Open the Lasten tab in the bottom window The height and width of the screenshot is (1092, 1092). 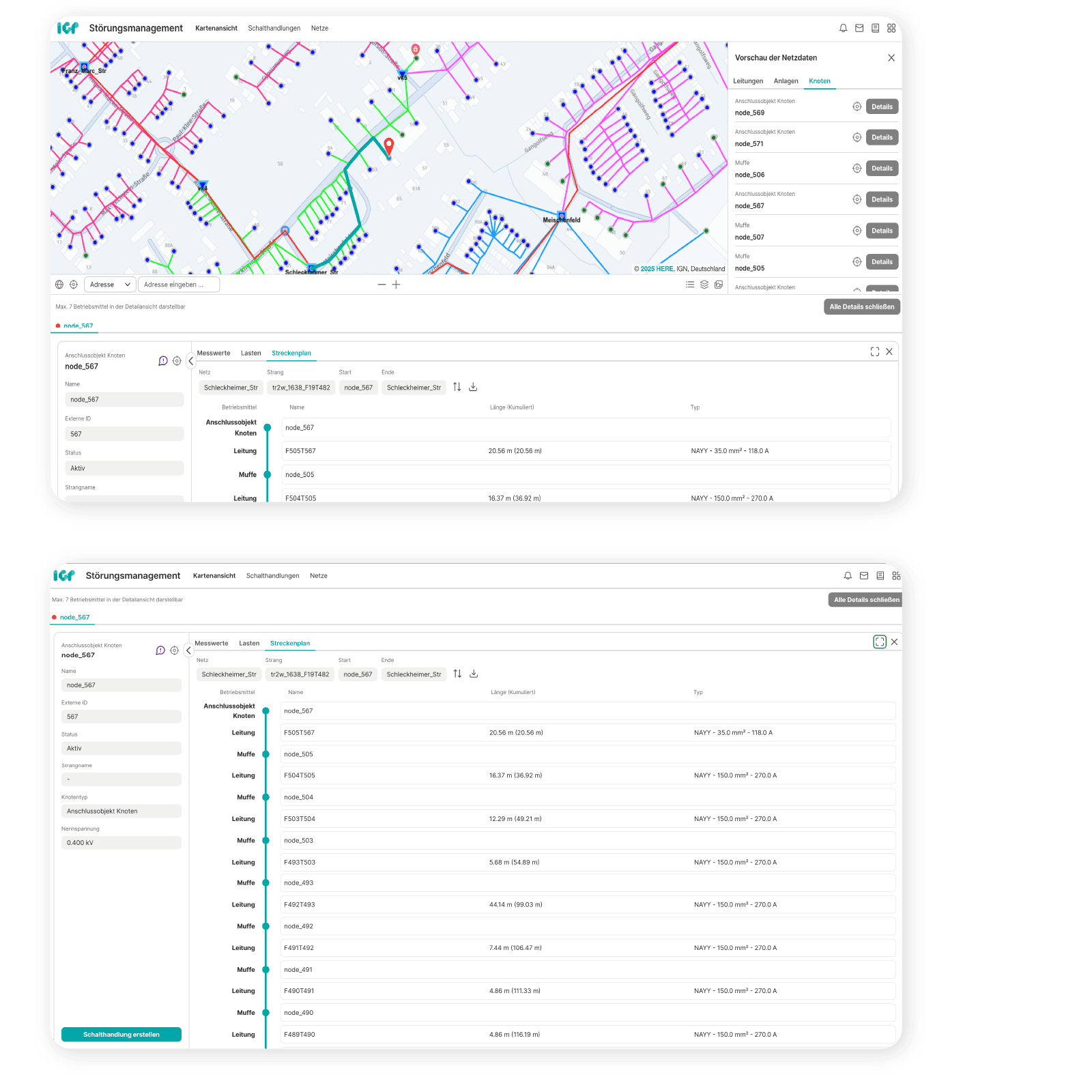pyautogui.click(x=249, y=643)
